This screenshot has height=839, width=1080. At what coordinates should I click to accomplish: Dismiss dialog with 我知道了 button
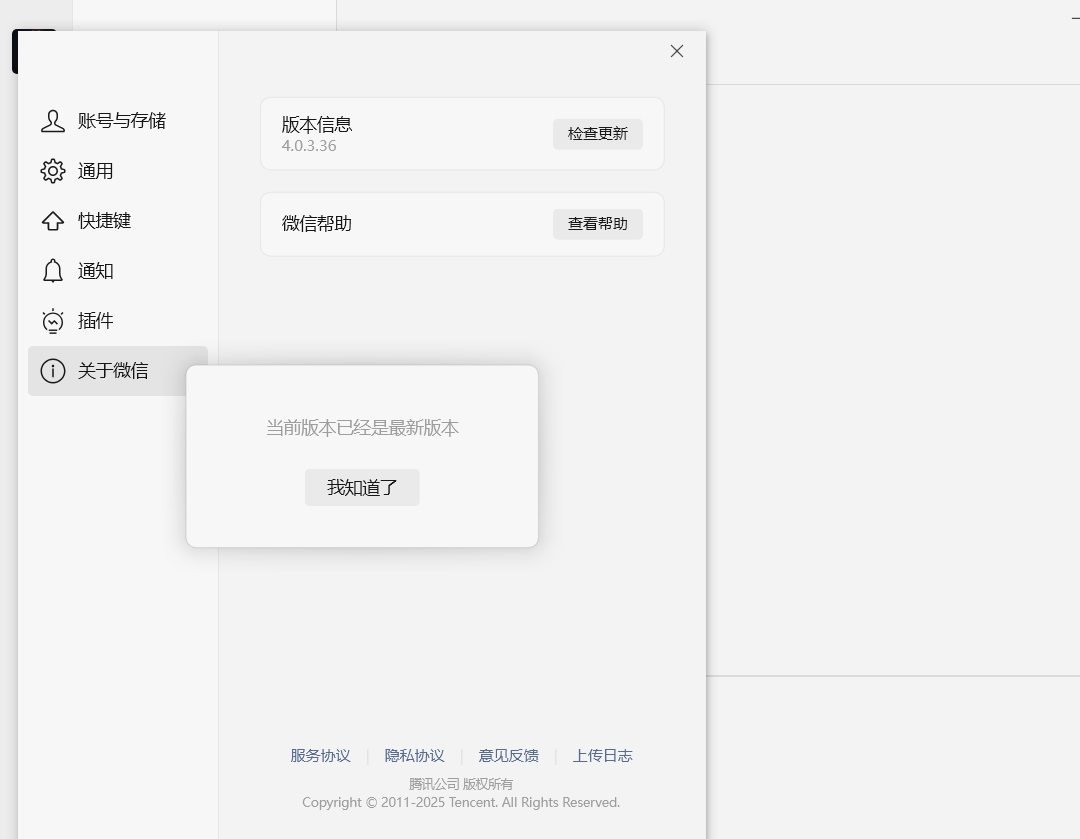(x=362, y=488)
